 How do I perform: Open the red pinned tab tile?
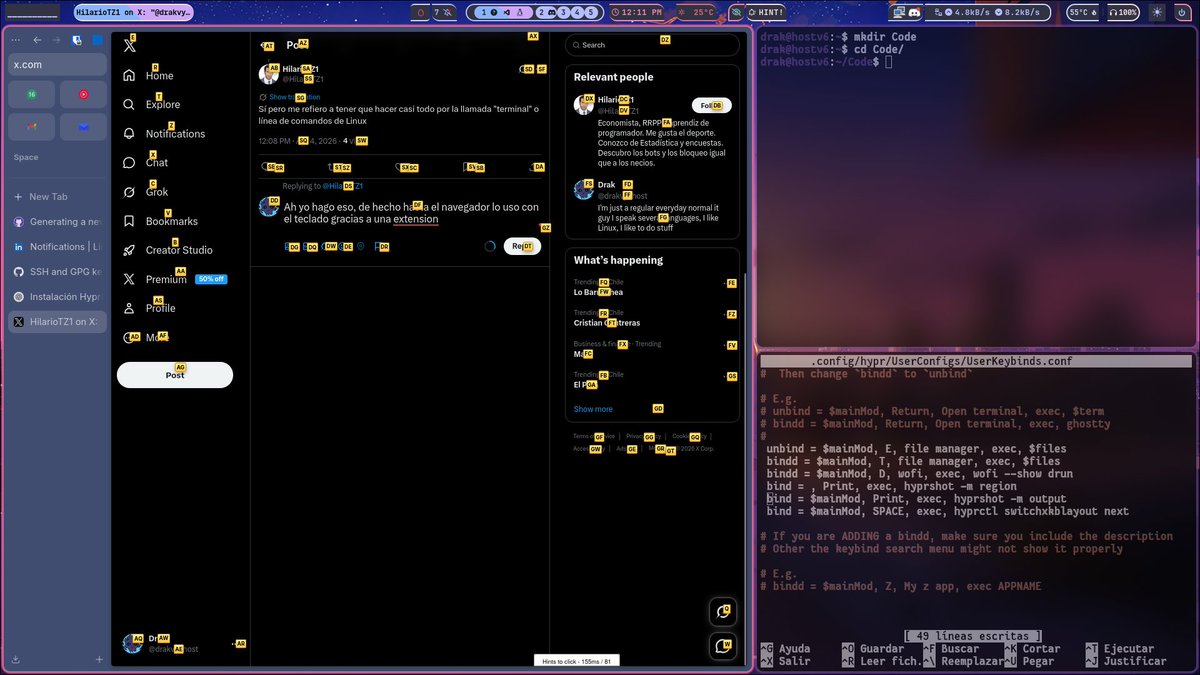(x=83, y=94)
